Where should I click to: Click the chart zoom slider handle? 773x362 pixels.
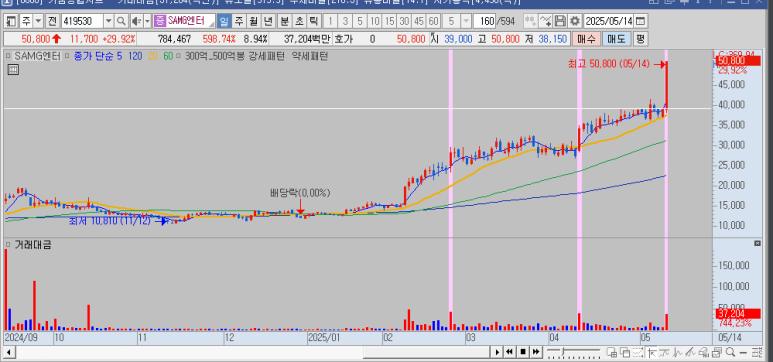[x=563, y=351]
